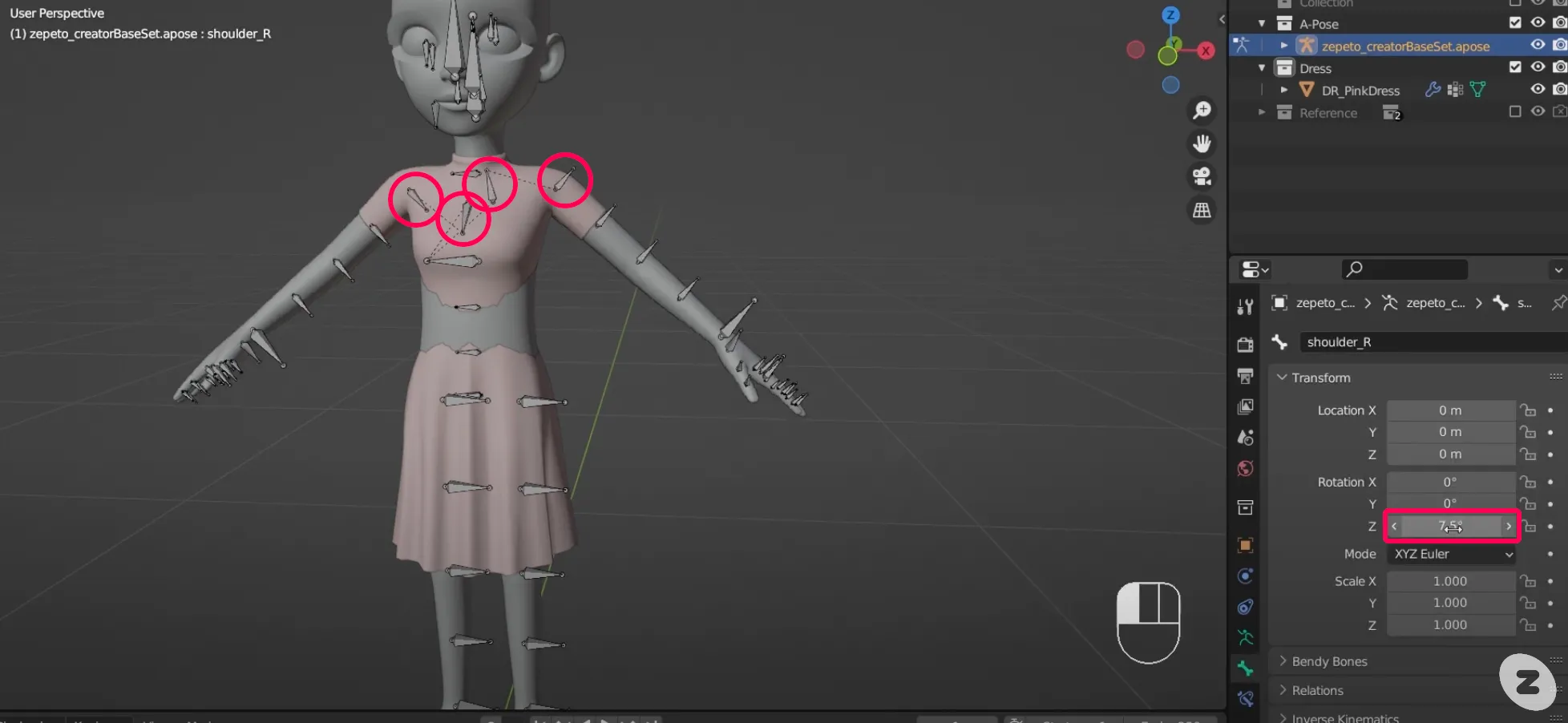1568x723 pixels.
Task: Switch perspective/orthographic with the grid icon
Action: click(x=1202, y=210)
